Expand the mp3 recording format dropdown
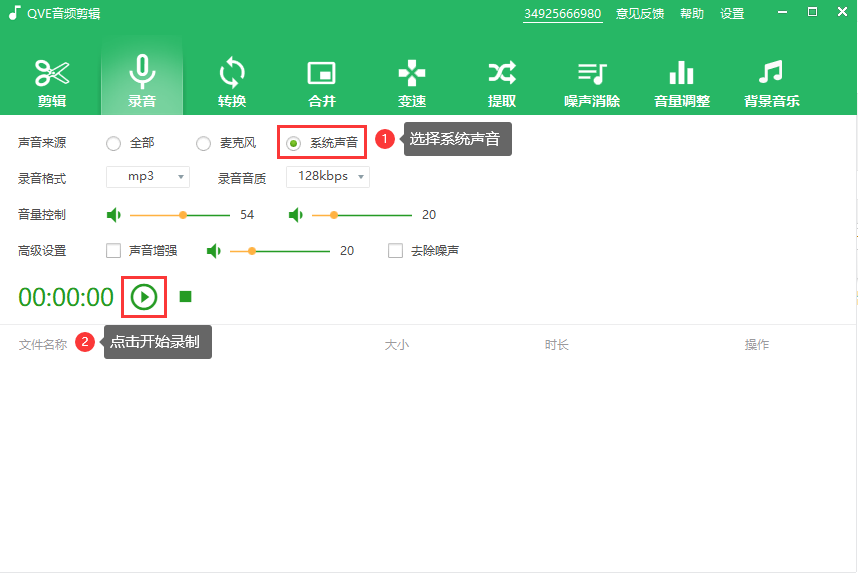 click(x=148, y=177)
